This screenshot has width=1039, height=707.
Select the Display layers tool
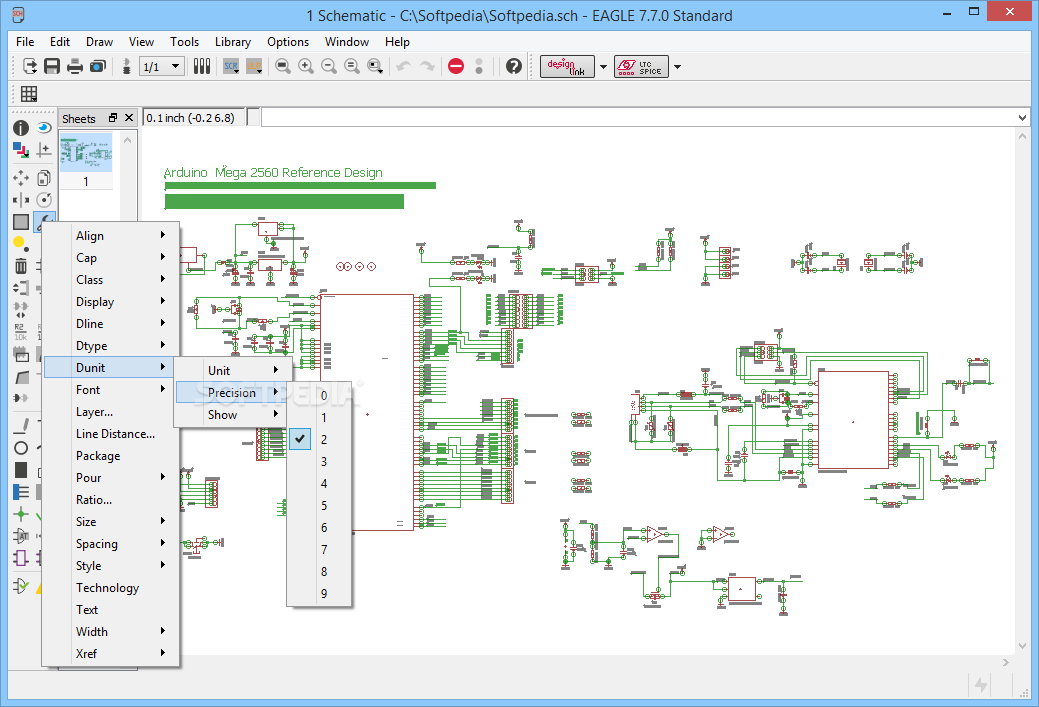[21, 150]
